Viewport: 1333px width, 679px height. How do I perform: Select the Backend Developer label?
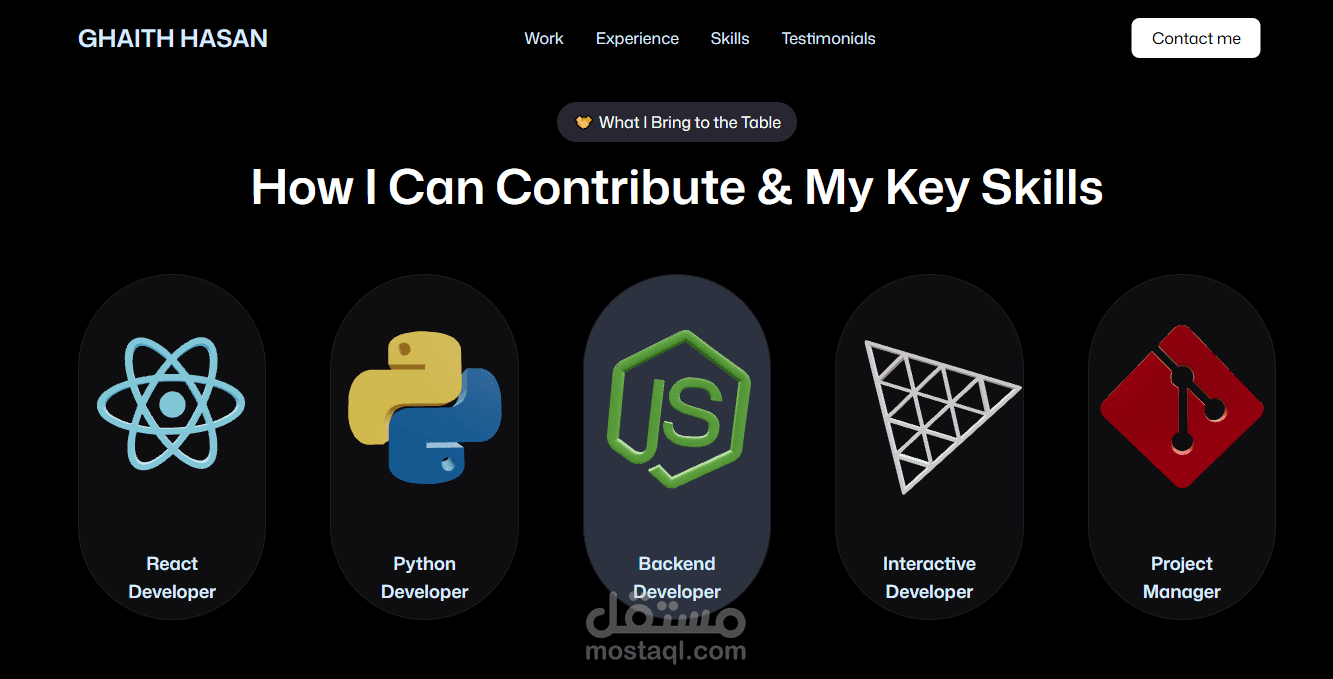677,578
